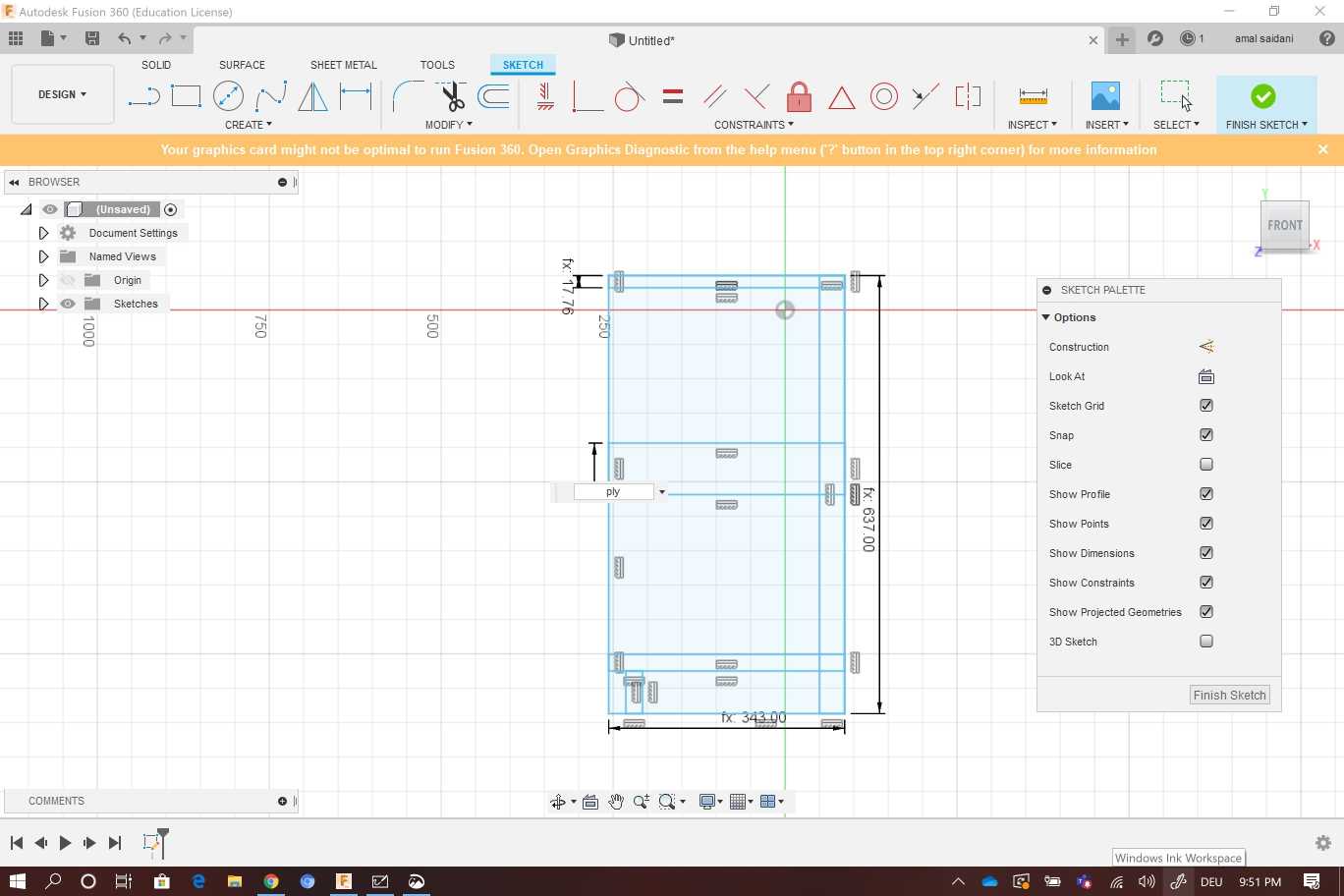Select the 2-point Rectangle sketch tool
This screenshot has width=1344, height=896.
coord(186,96)
